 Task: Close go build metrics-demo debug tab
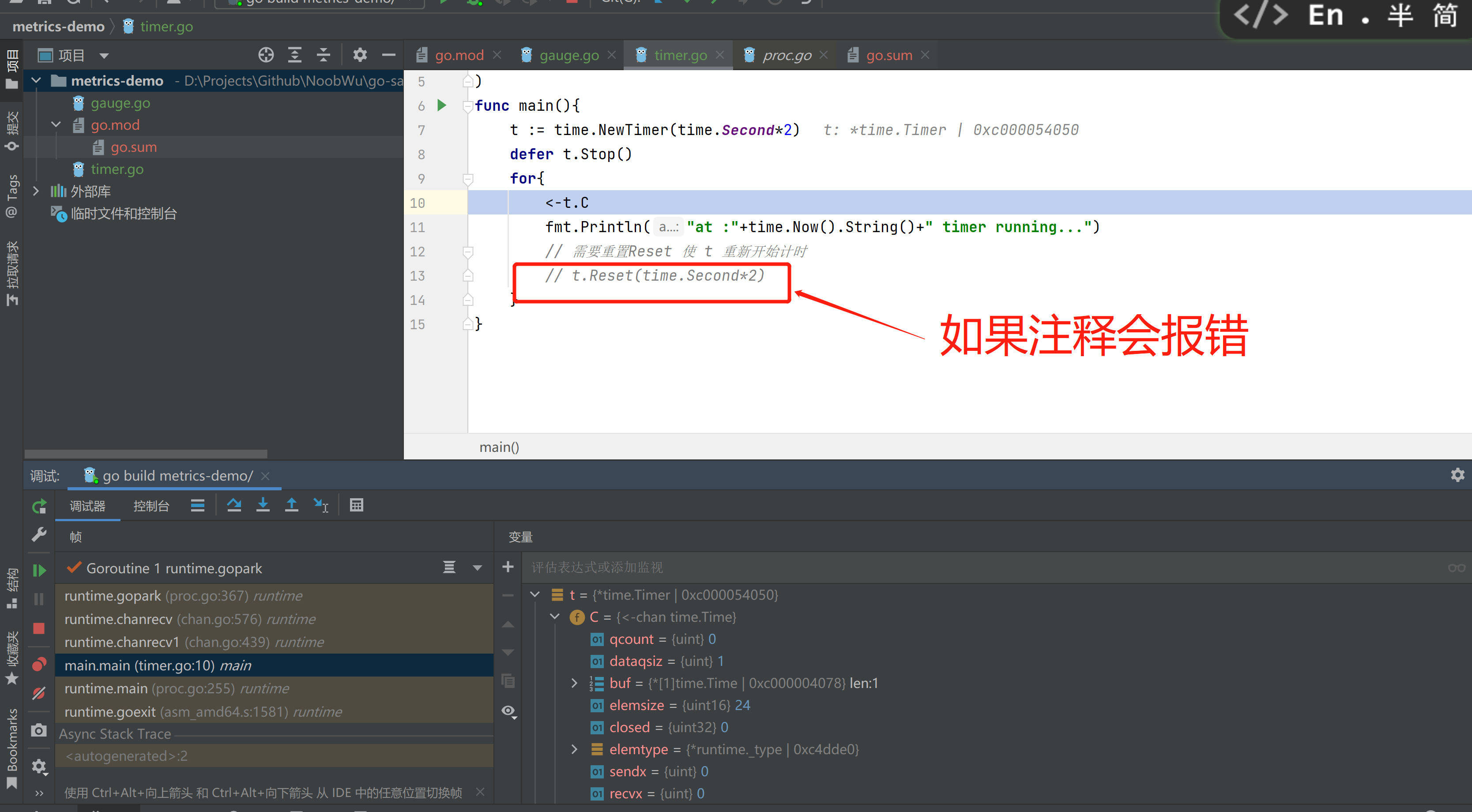click(265, 476)
